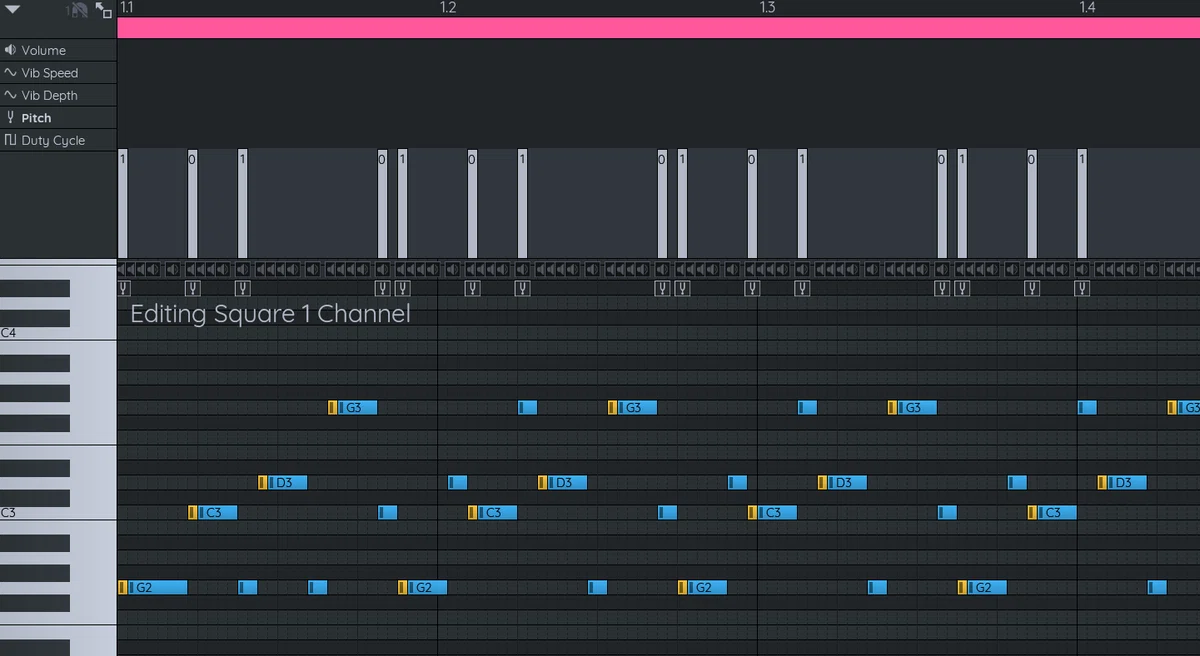Screen dimensions: 1200x656
Task: Maximize the piano roll with the arrows icon
Action: (104, 9)
